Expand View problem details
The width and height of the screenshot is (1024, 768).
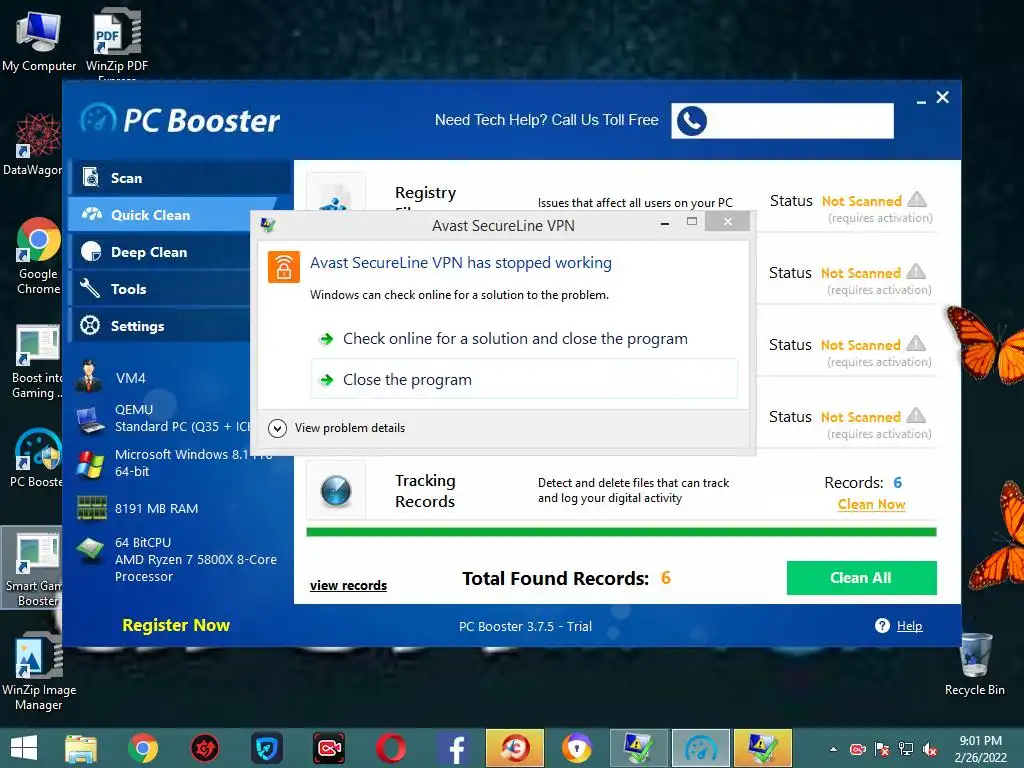(337, 428)
